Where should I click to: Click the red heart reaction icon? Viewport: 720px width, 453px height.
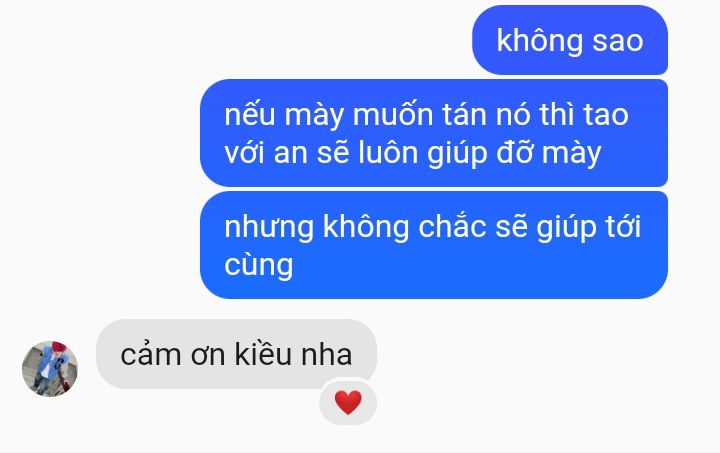pos(348,402)
